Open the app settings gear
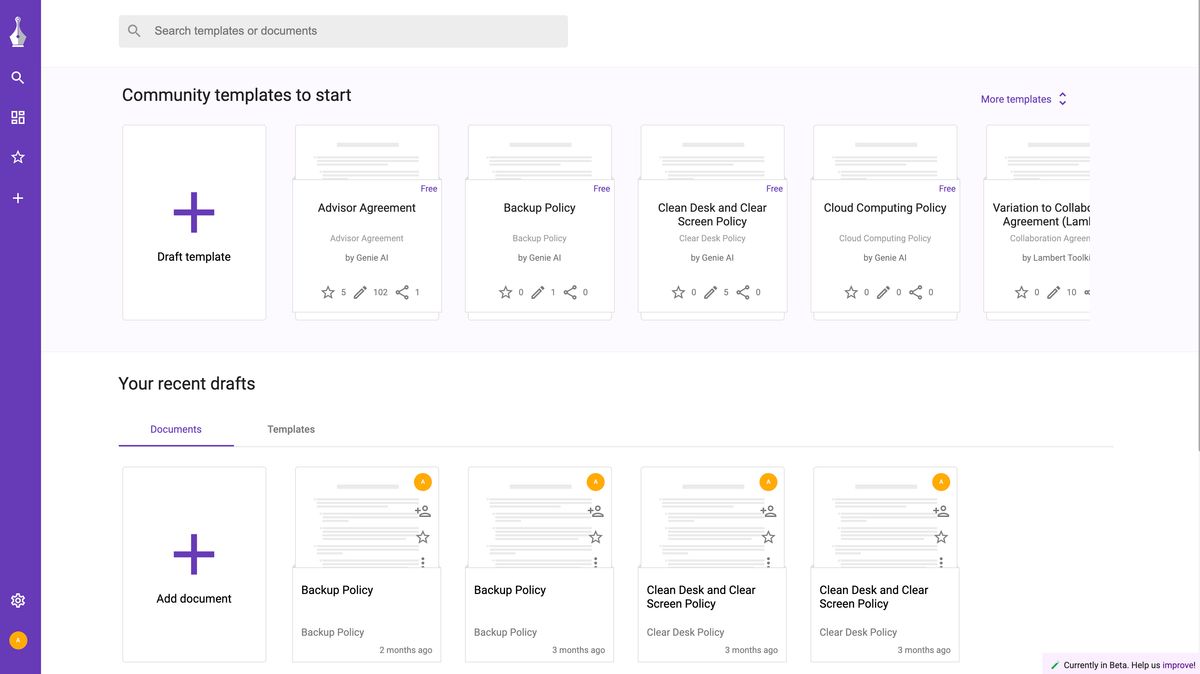 coord(17,599)
